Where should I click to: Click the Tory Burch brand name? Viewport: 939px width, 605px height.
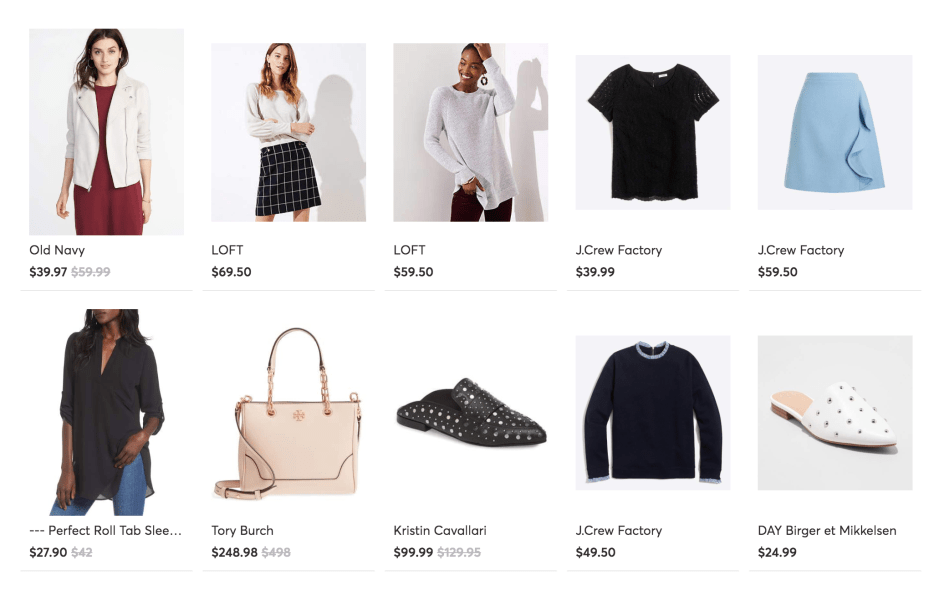(x=242, y=530)
